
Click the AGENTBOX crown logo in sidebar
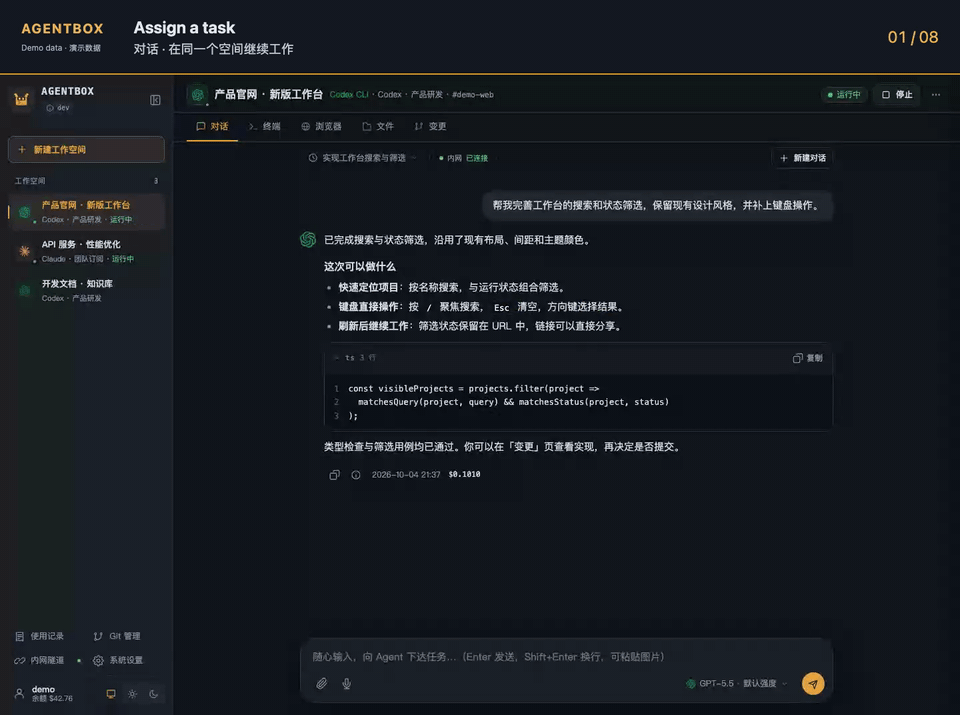21,99
